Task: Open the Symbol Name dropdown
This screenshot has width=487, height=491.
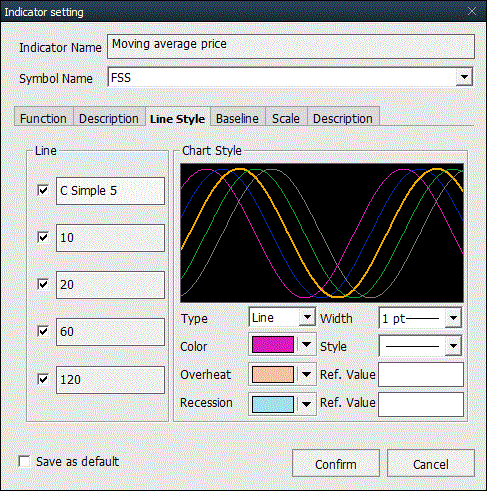Action: [464, 77]
